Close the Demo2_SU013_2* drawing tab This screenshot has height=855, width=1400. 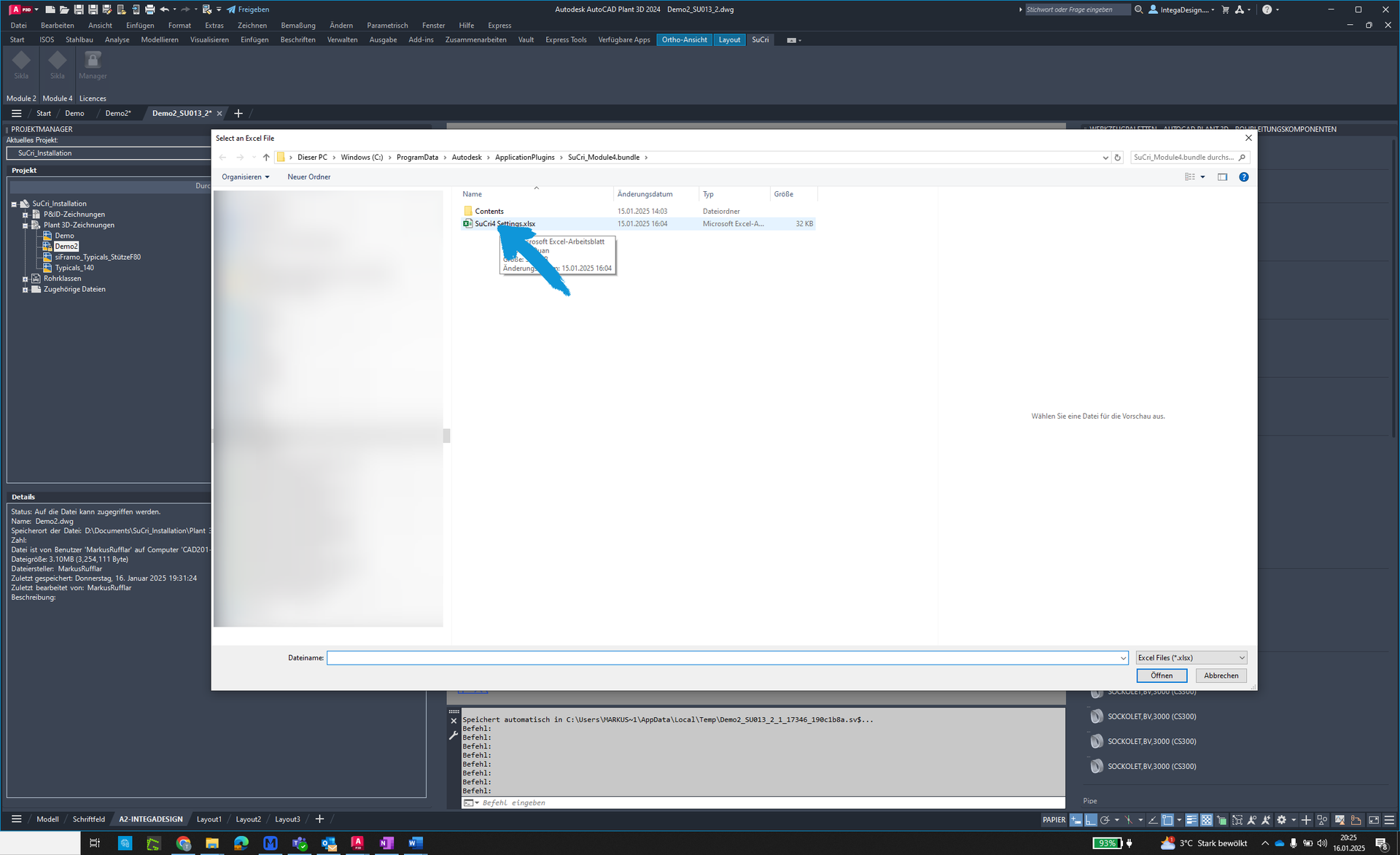tap(219, 113)
